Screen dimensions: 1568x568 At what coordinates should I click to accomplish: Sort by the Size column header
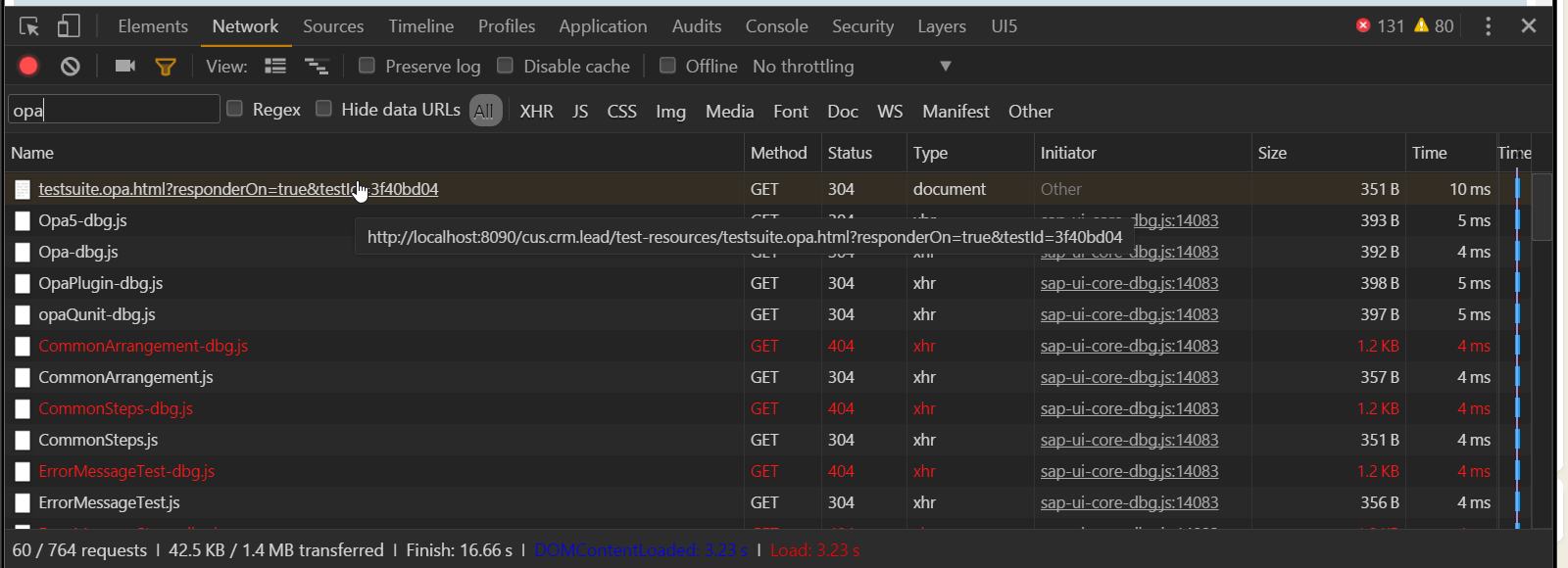[x=1328, y=153]
